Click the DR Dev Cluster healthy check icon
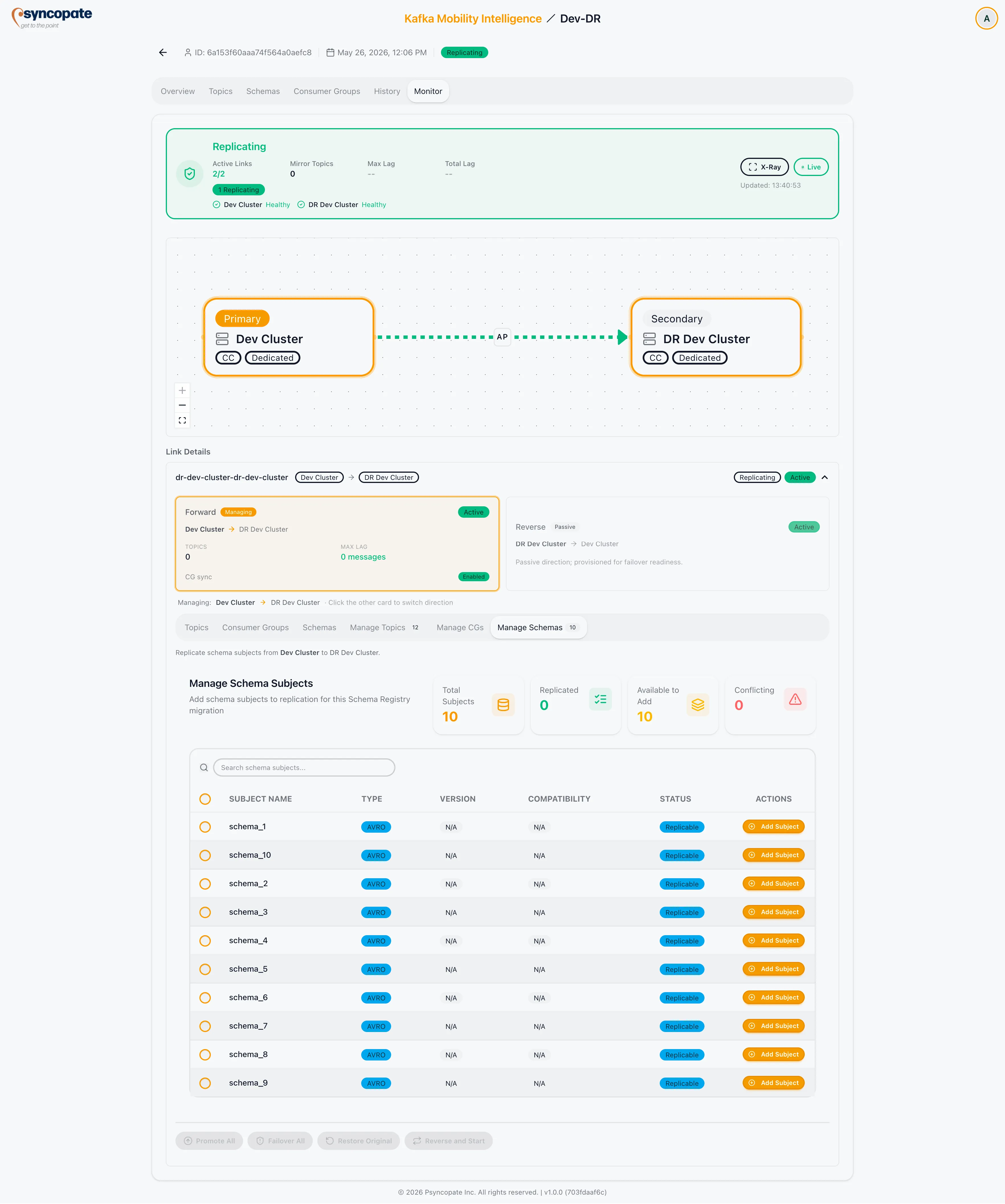 [x=301, y=205]
